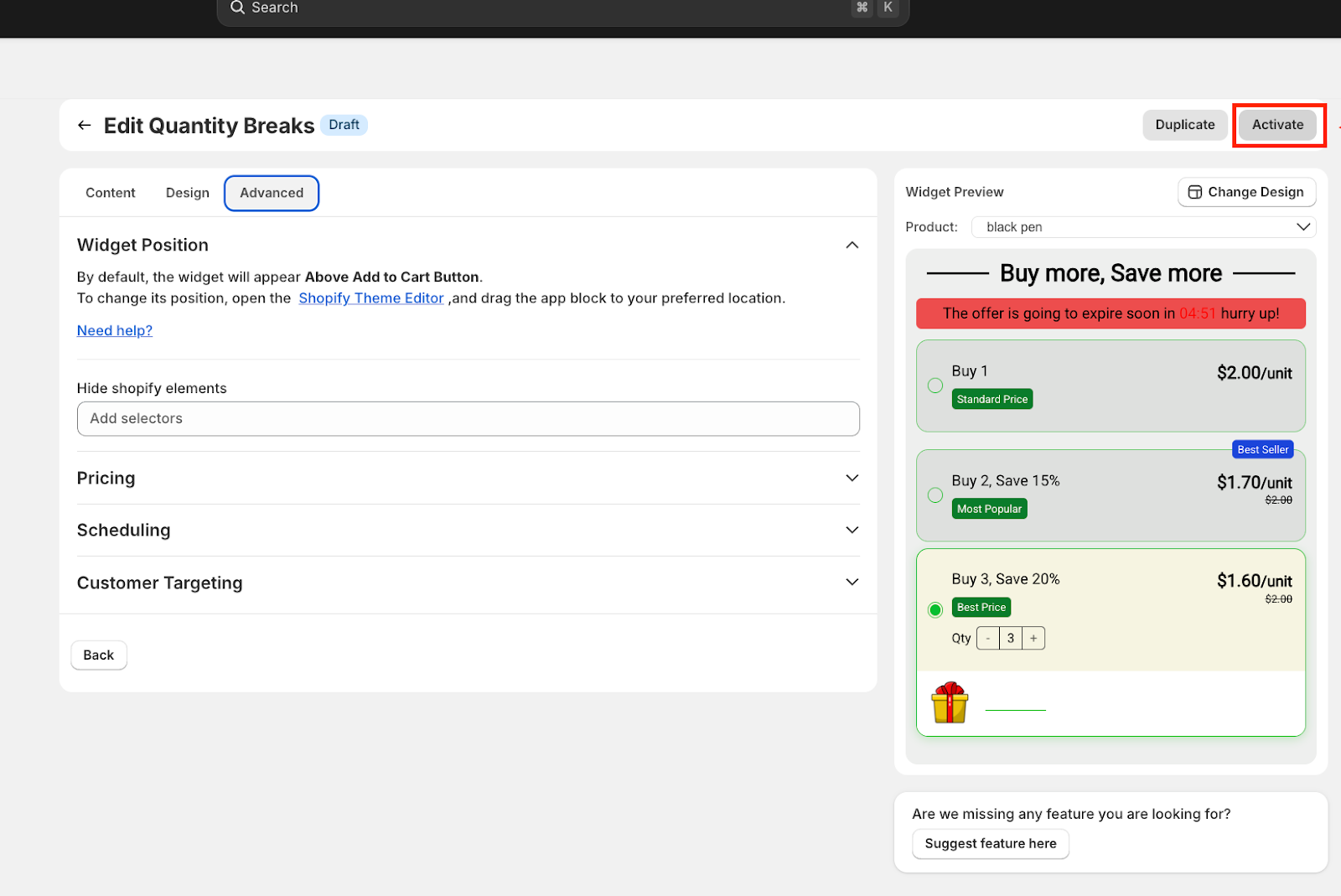Click the Best Seller badge

pos(1262,449)
